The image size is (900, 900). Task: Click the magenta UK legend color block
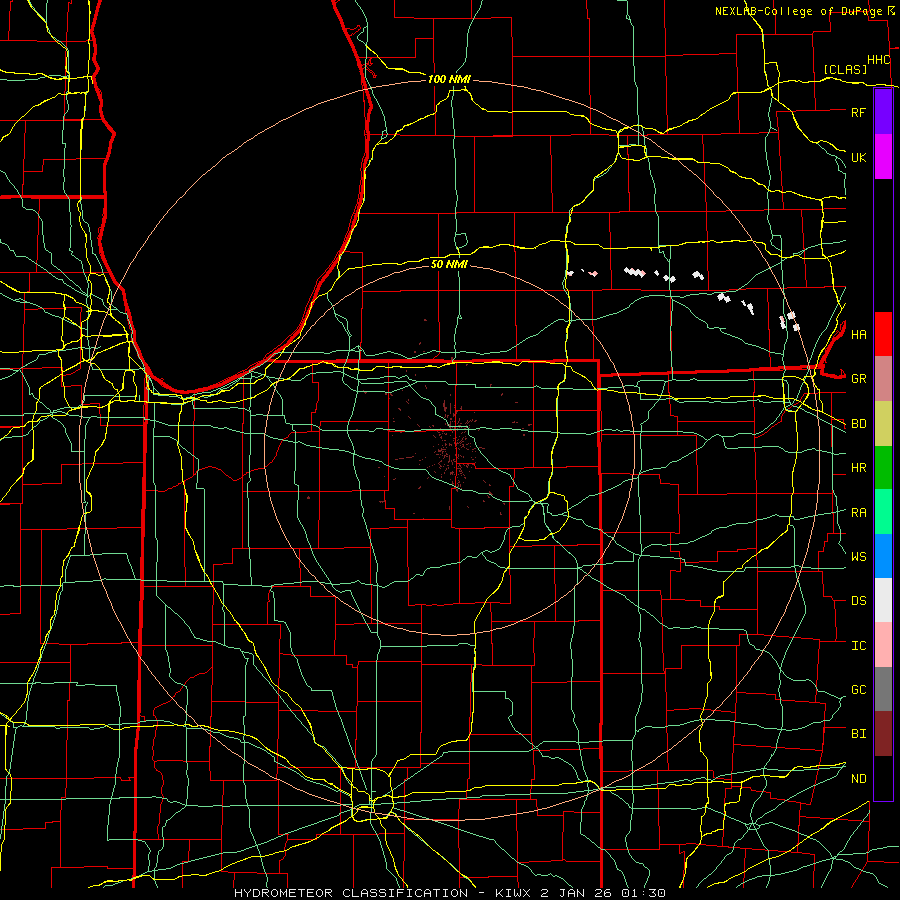click(883, 157)
